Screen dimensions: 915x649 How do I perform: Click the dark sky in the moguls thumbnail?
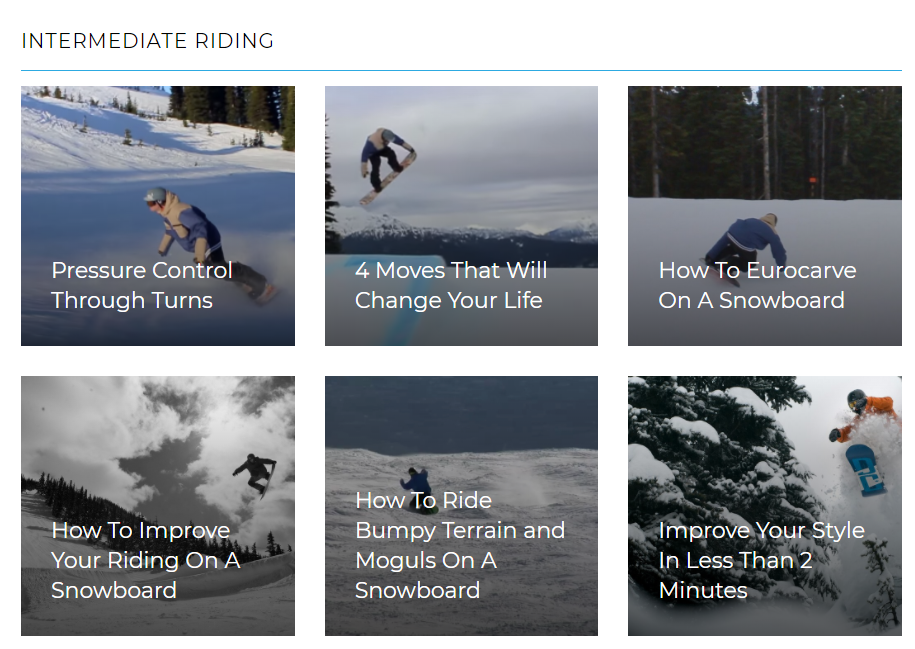460,408
